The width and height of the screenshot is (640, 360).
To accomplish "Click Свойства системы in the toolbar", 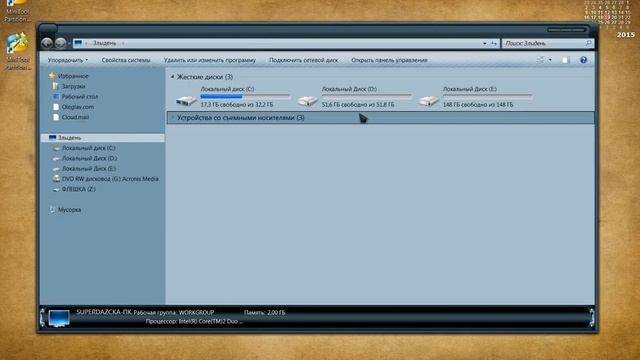I will coord(126,60).
